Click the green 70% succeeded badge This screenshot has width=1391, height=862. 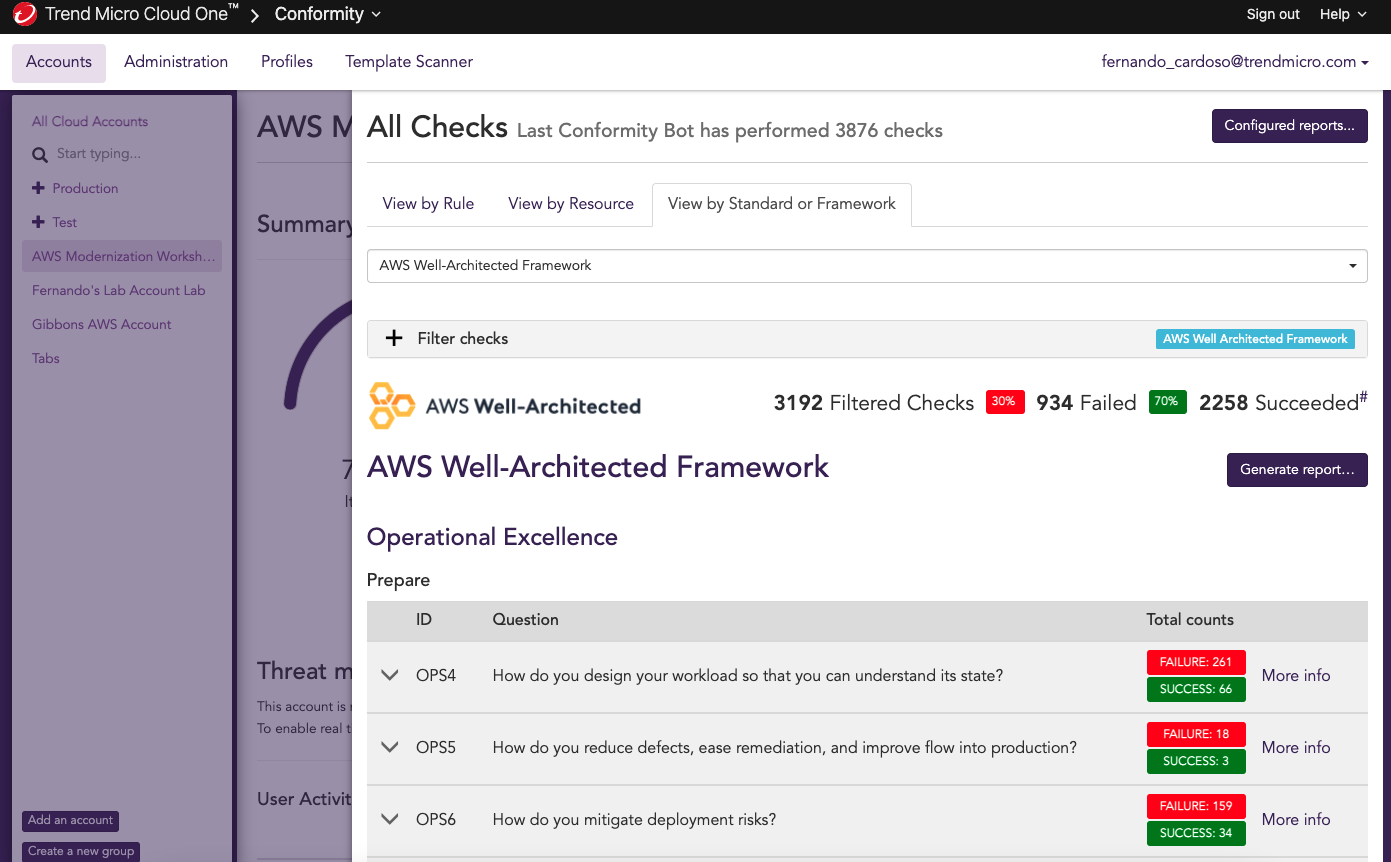[1167, 402]
